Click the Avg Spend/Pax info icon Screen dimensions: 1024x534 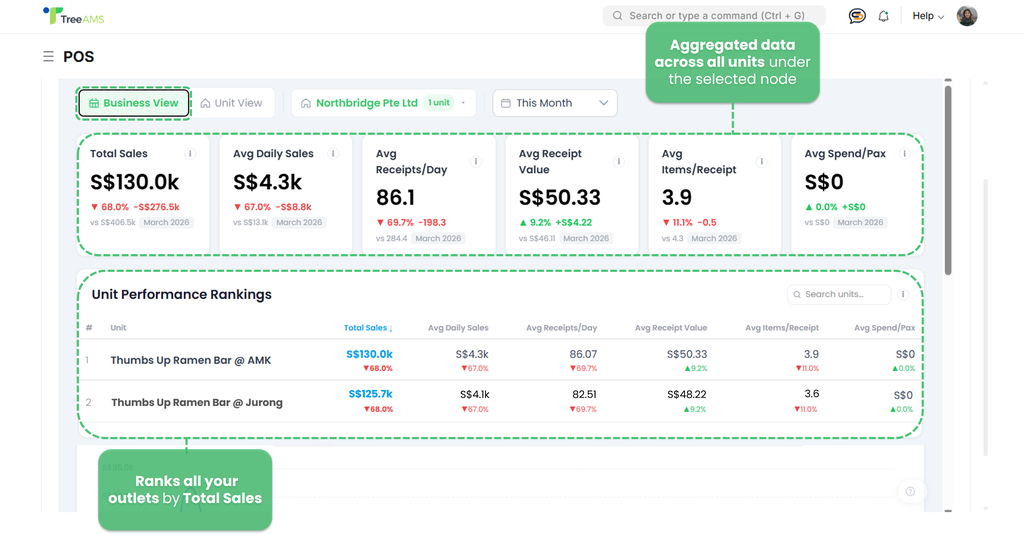pos(905,154)
